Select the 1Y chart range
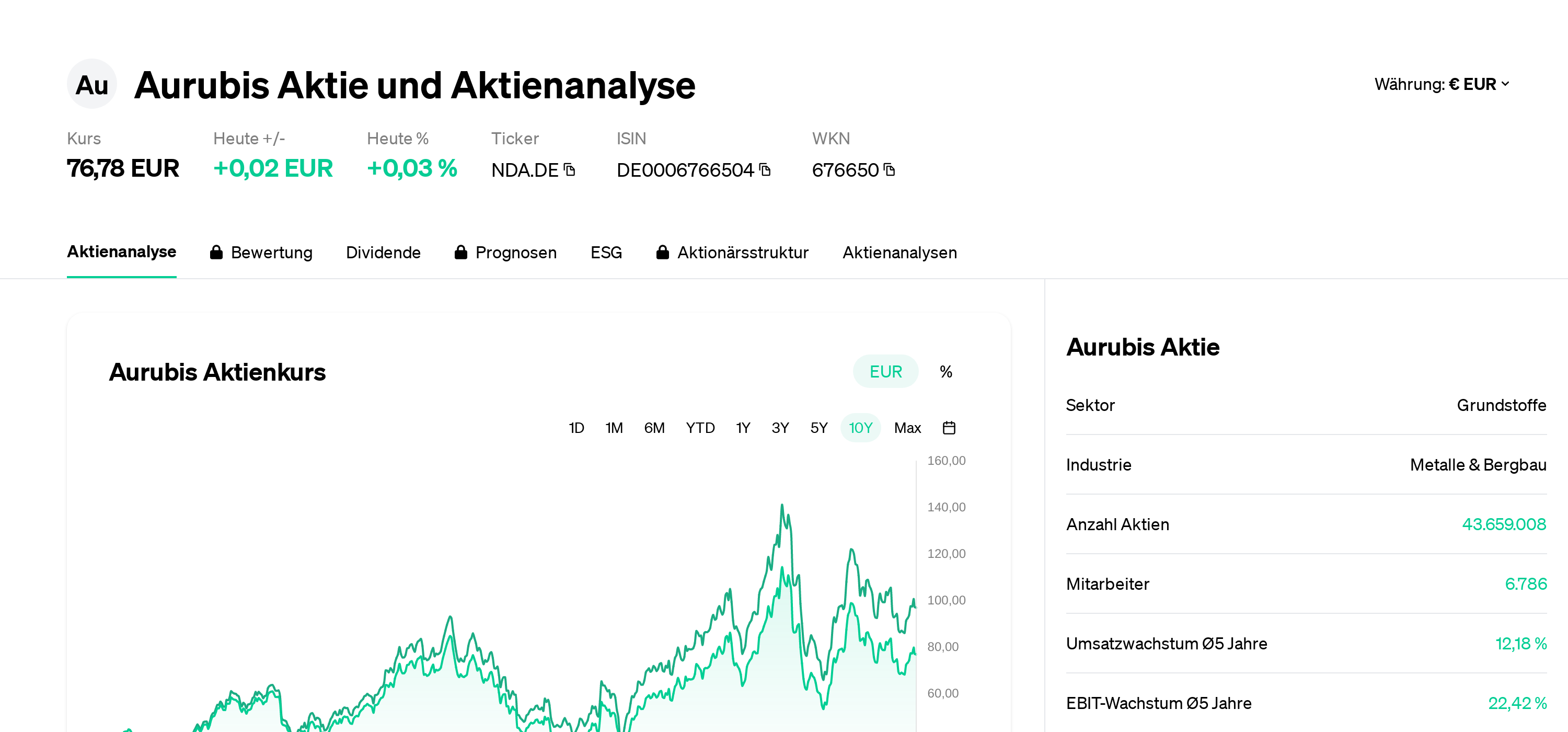This screenshot has width=1568, height=732. pyautogui.click(x=743, y=428)
